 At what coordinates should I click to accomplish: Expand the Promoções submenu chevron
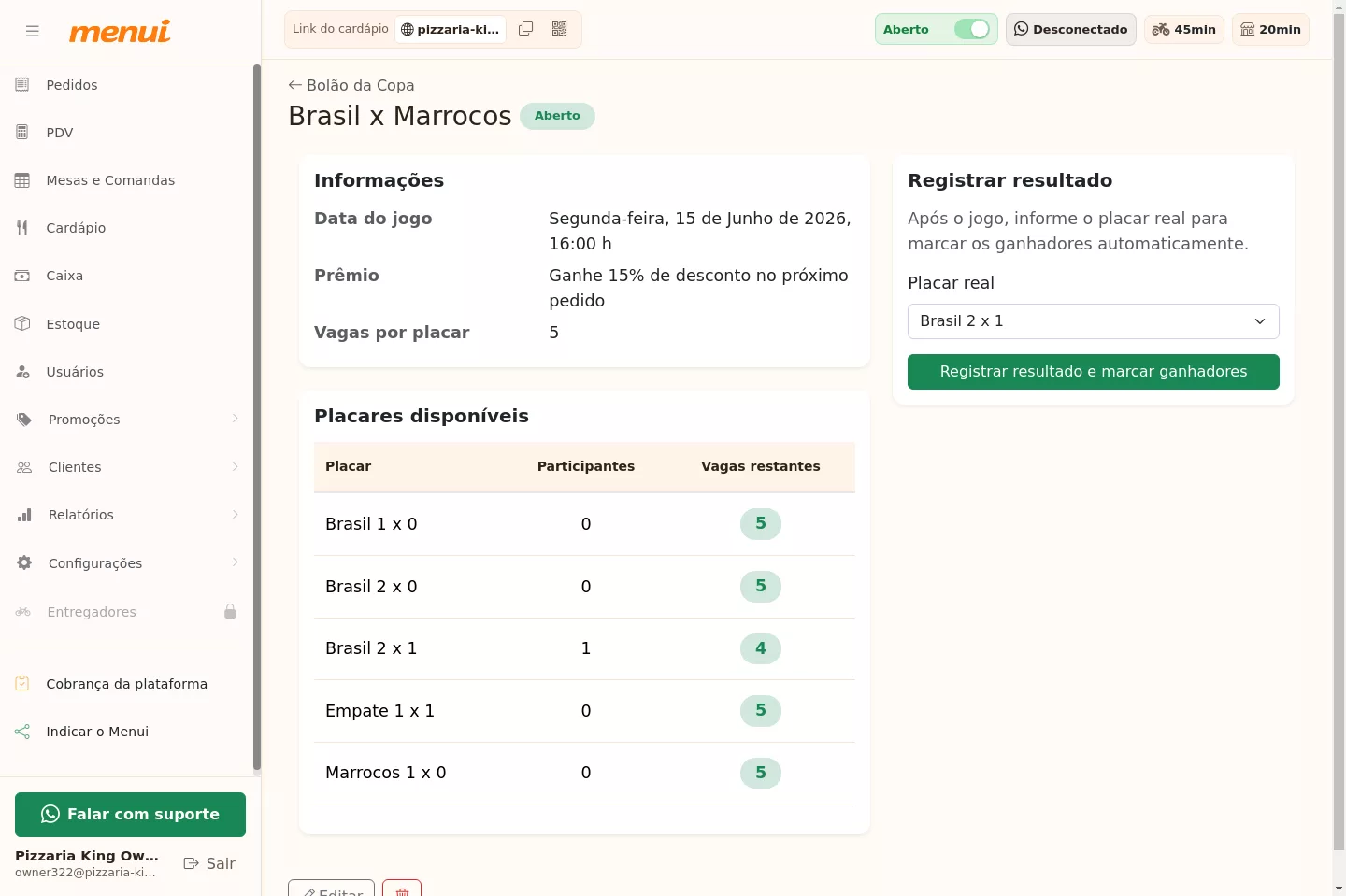(x=235, y=420)
